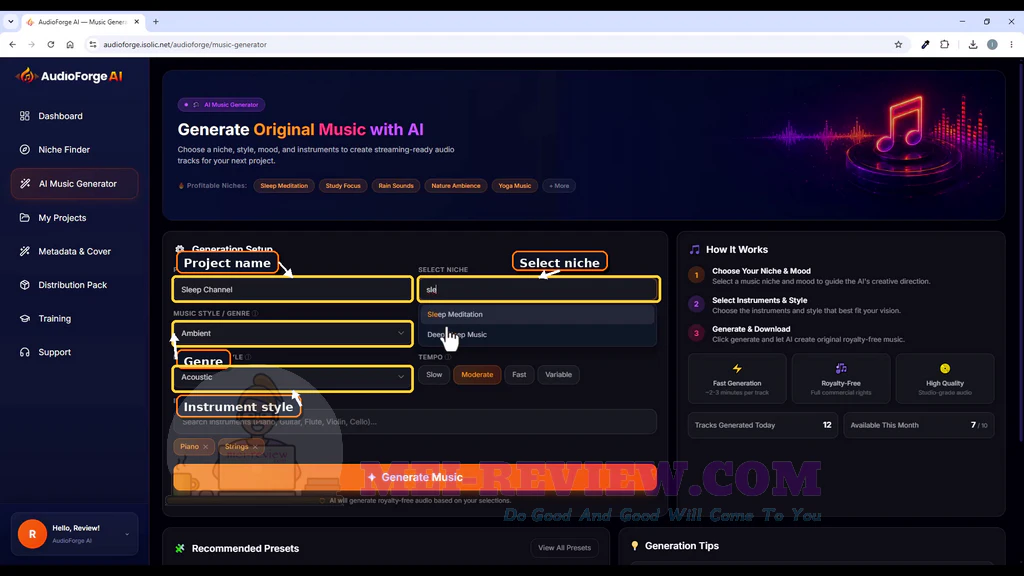Viewport: 1024px width, 576px height.
Task: Click the High Quality card icon
Action: click(x=945, y=368)
